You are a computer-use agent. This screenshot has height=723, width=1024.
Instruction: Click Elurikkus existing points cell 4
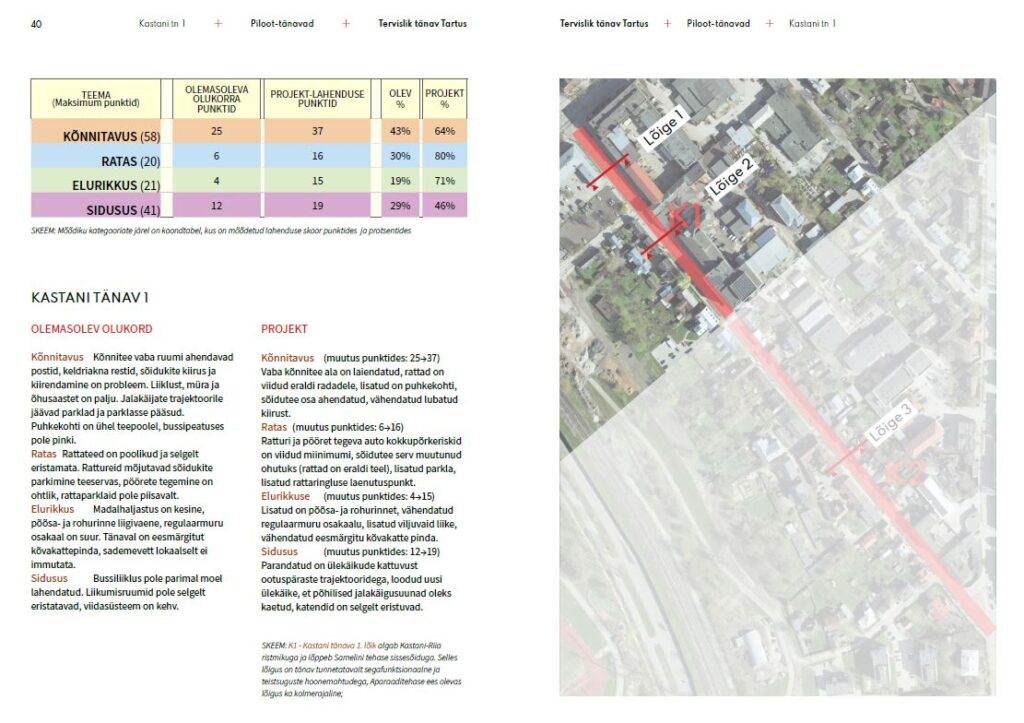click(216, 181)
